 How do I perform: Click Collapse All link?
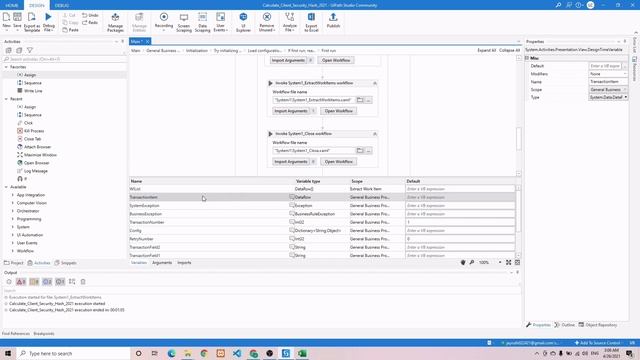coord(509,50)
